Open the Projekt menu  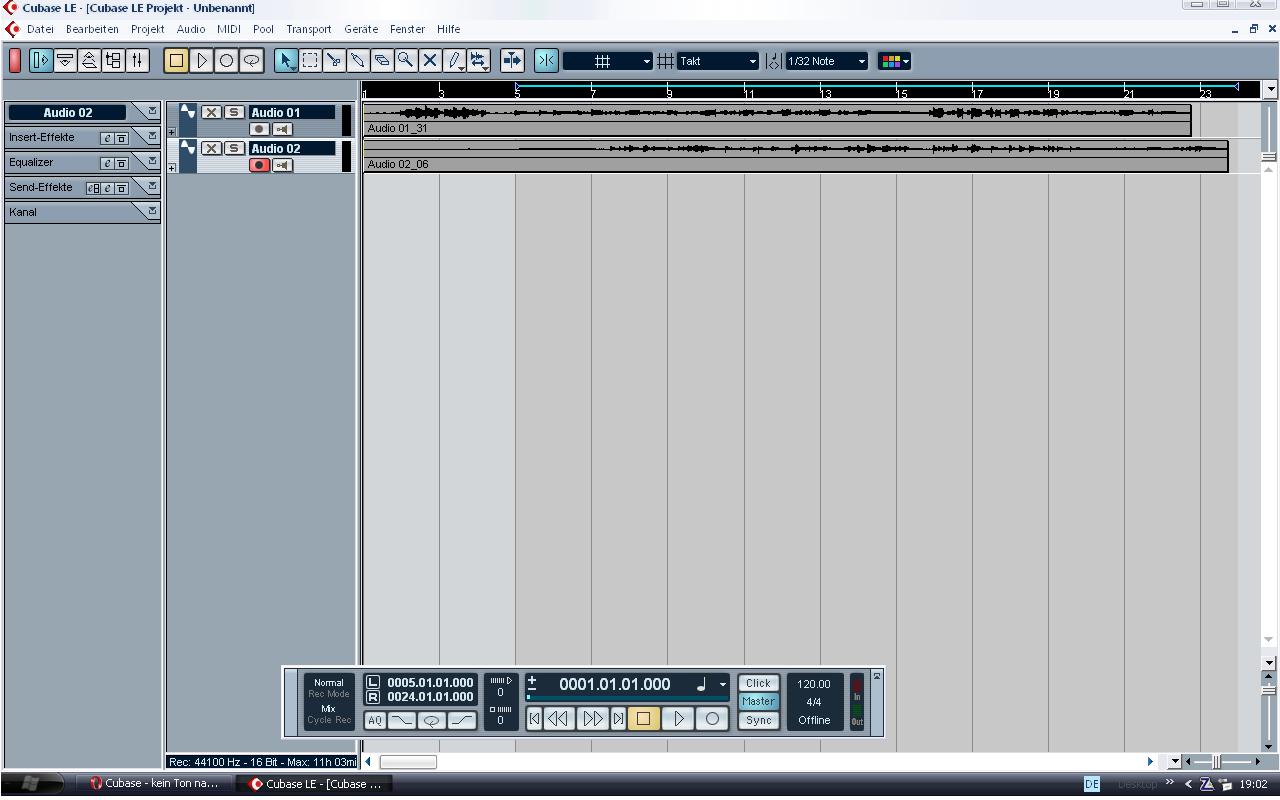click(x=147, y=29)
